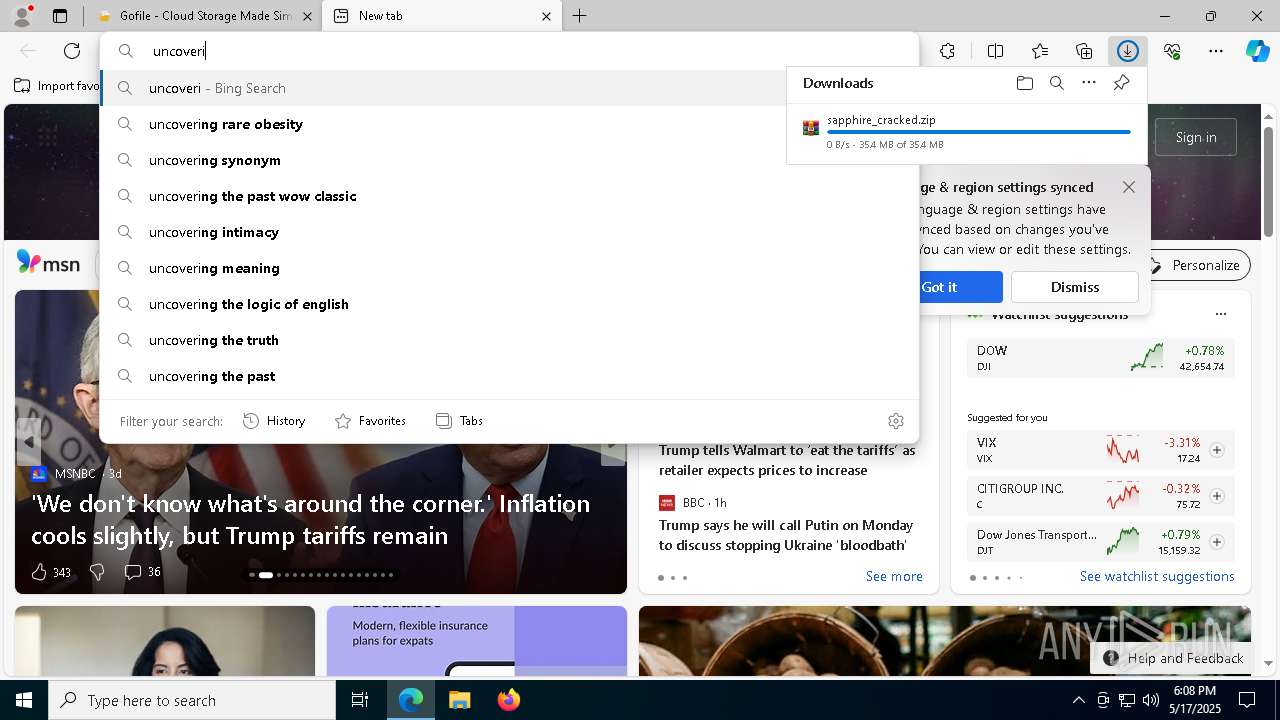Go to previous news carousel slide
The image size is (1280, 720).
tap(29, 441)
